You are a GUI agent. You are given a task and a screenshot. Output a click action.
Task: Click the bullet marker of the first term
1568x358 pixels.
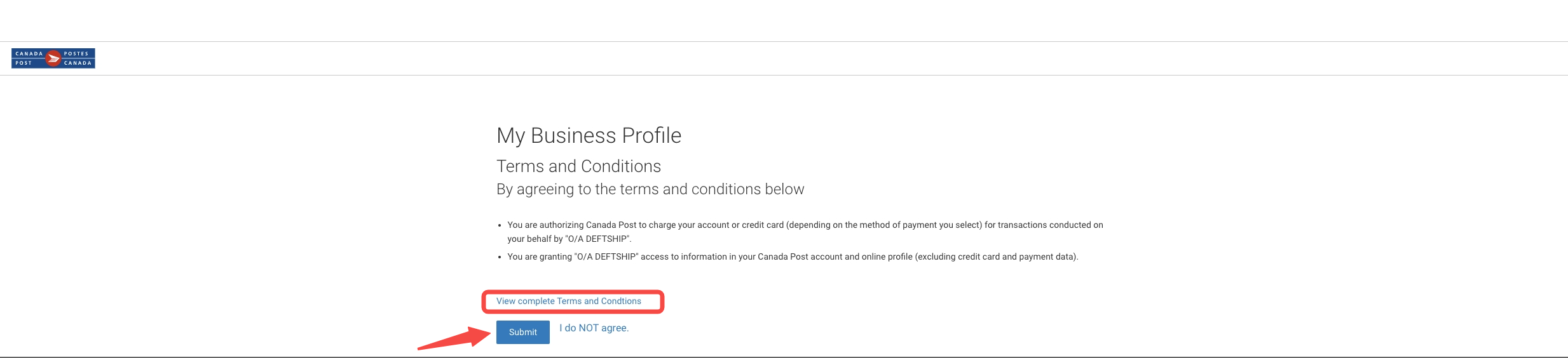[500, 225]
